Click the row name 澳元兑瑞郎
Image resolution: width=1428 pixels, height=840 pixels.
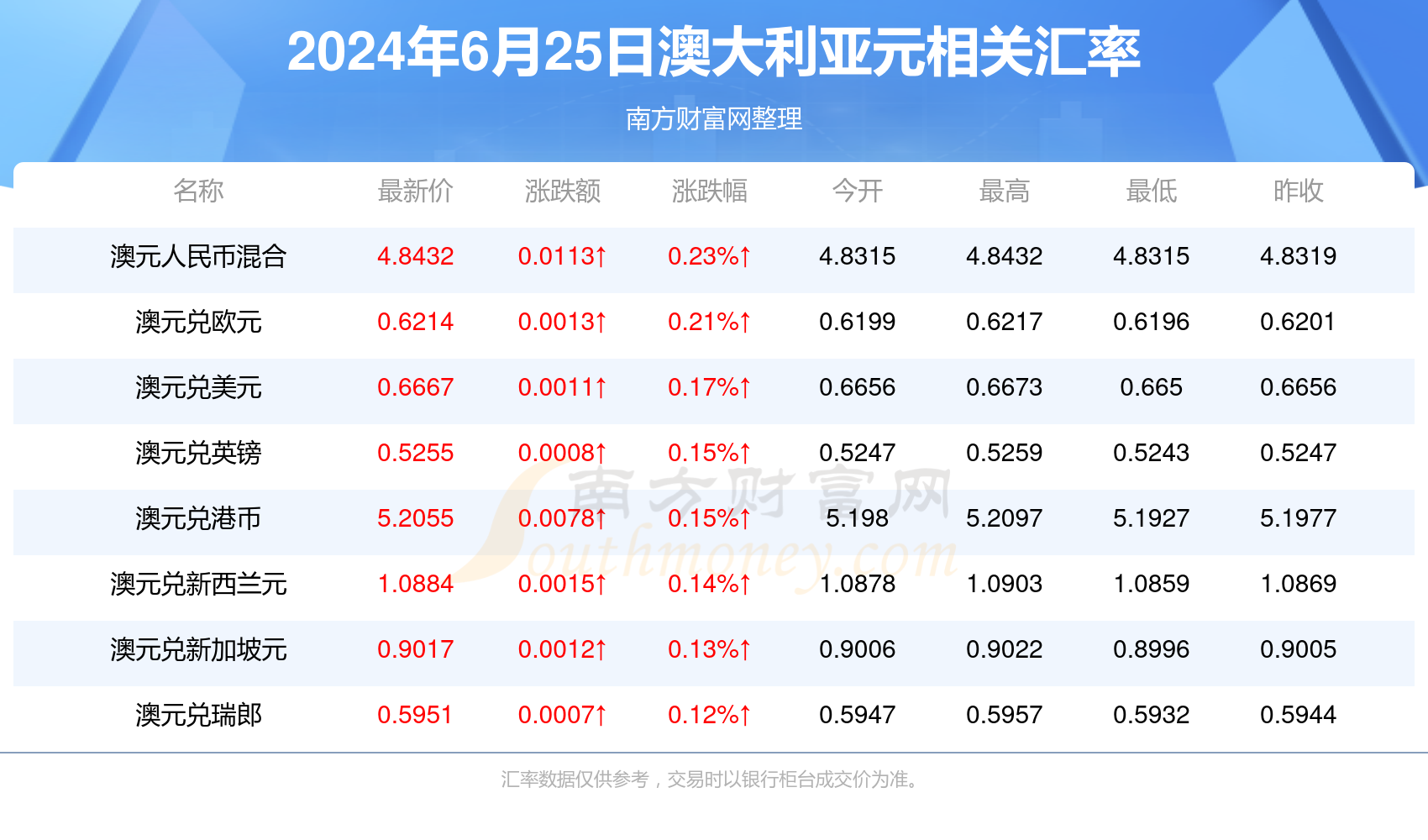coord(198,715)
